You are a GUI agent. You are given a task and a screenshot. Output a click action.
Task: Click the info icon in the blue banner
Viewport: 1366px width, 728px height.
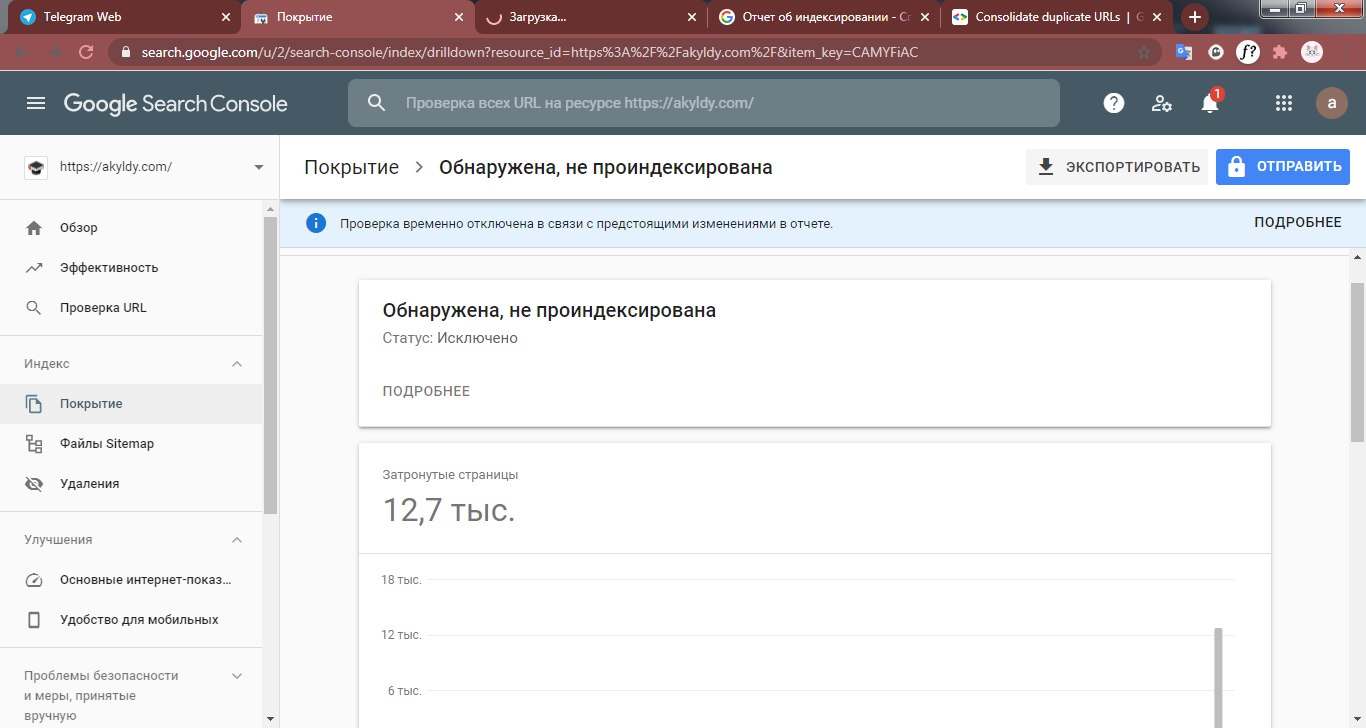[316, 223]
